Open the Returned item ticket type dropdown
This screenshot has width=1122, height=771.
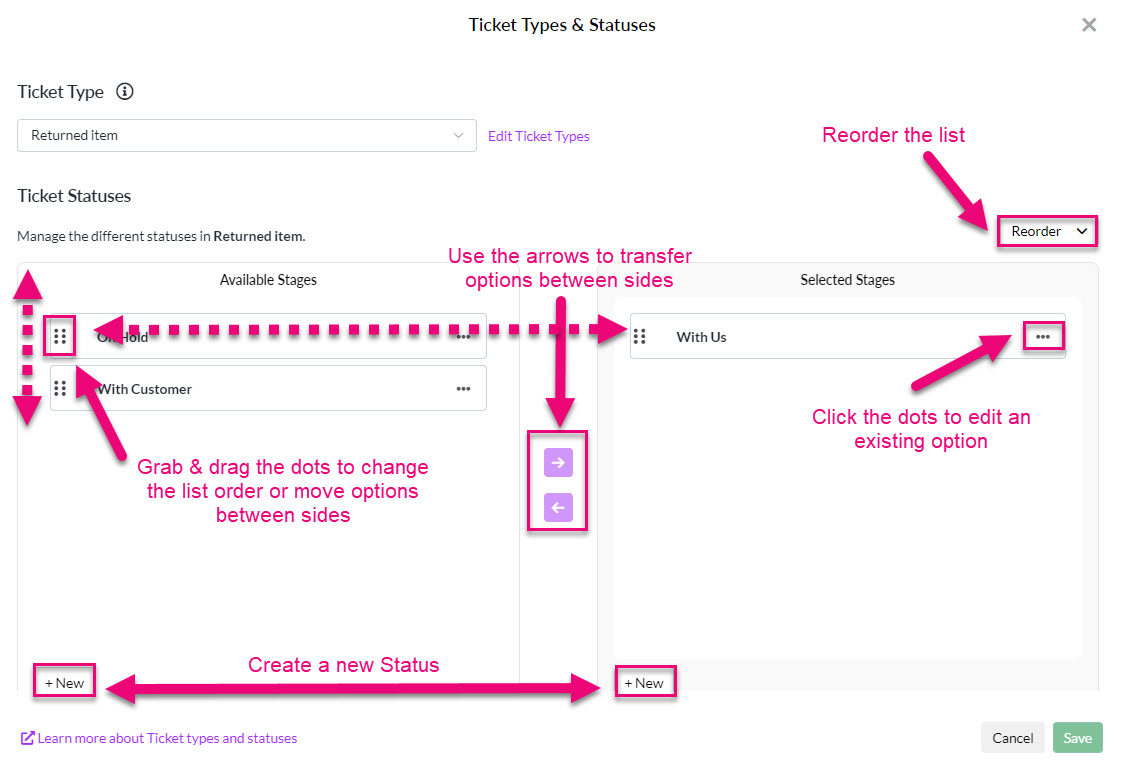point(247,135)
